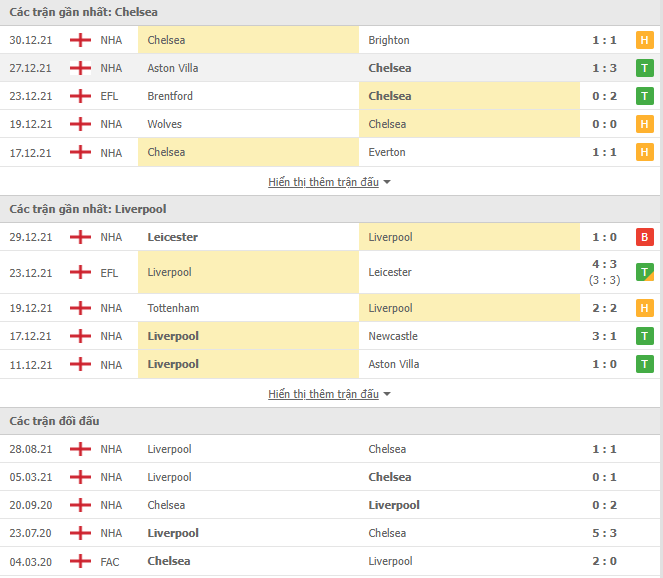Click the loss badge for Leicester vs Liverpool
663x578 pixels.
pyautogui.click(x=644, y=237)
